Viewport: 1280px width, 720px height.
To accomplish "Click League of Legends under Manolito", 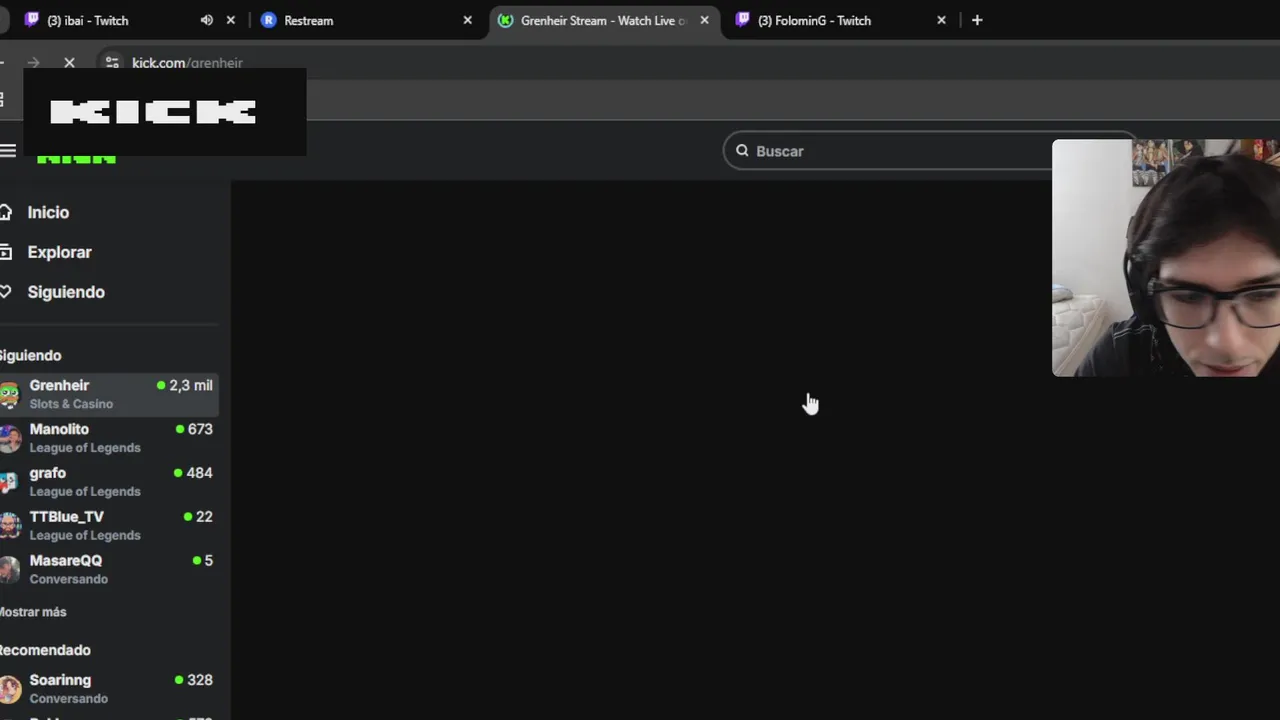I will coord(85,448).
